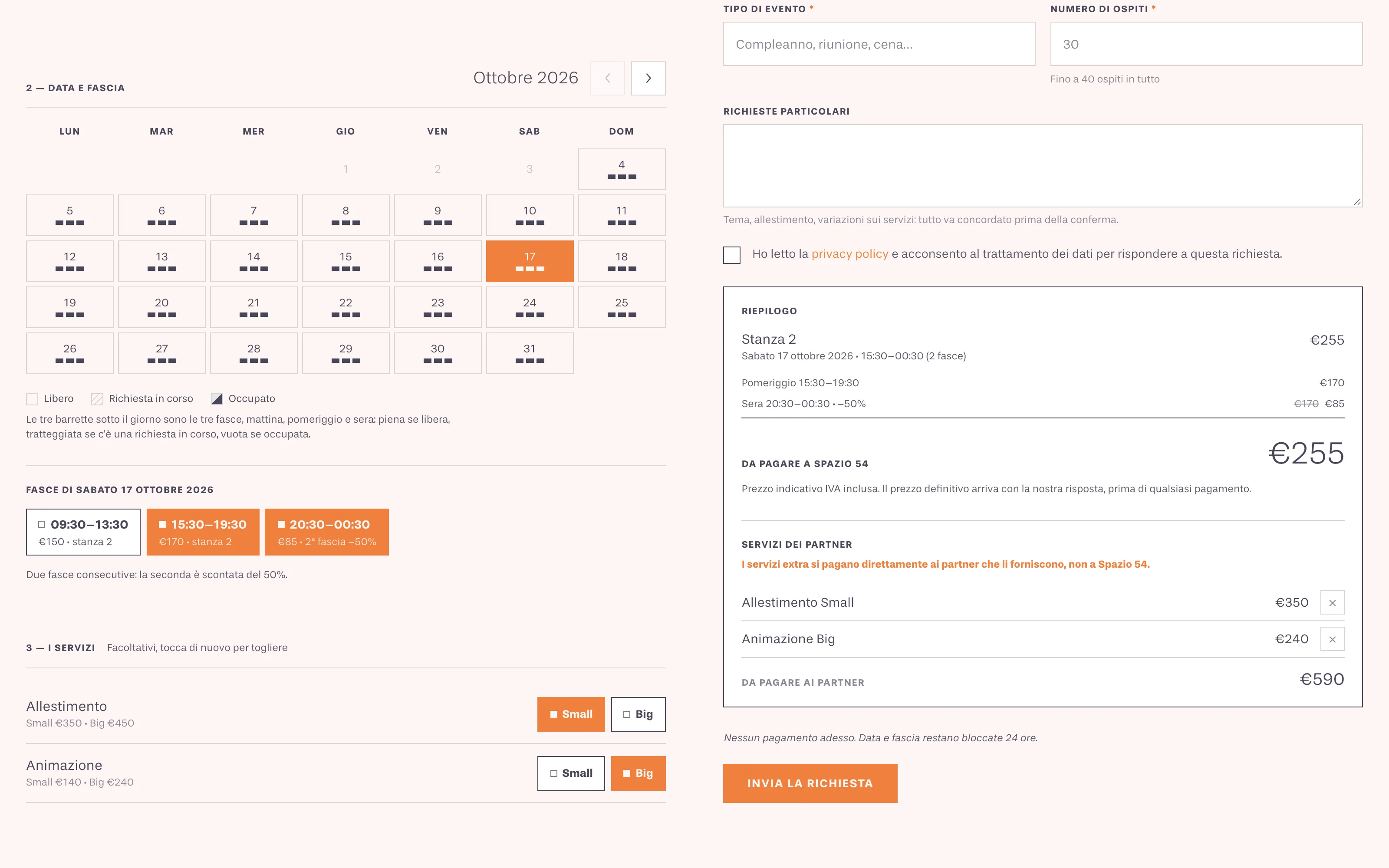Deselect the 20:30–00:30 evening slot

coord(326,532)
